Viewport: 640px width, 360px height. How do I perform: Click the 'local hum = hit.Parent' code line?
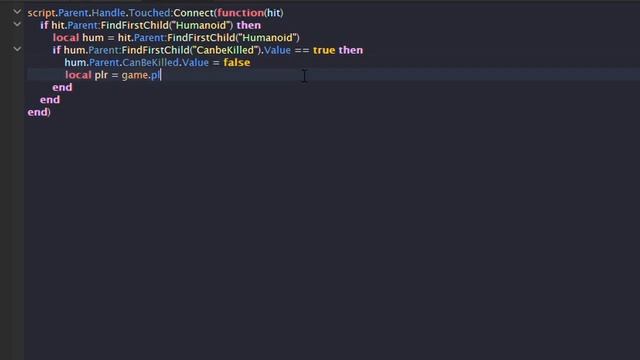coord(176,38)
